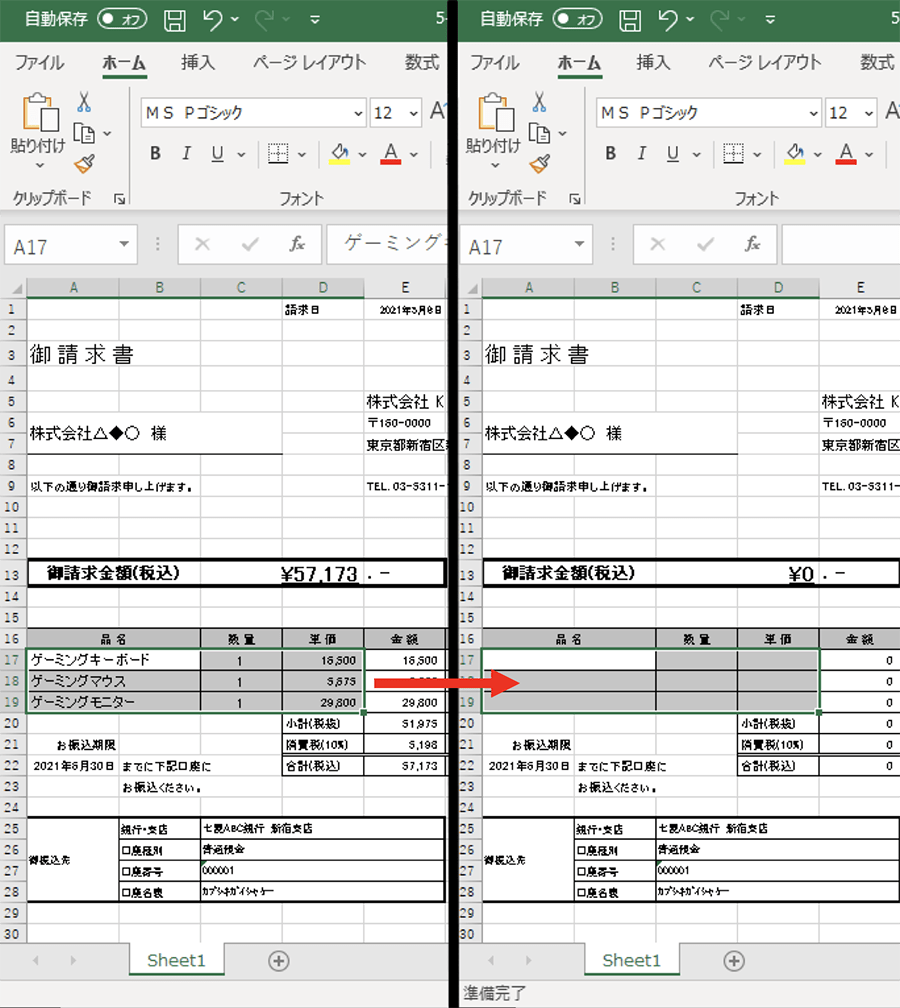Open Insert tab in left window
The width and height of the screenshot is (900, 1008).
click(198, 62)
